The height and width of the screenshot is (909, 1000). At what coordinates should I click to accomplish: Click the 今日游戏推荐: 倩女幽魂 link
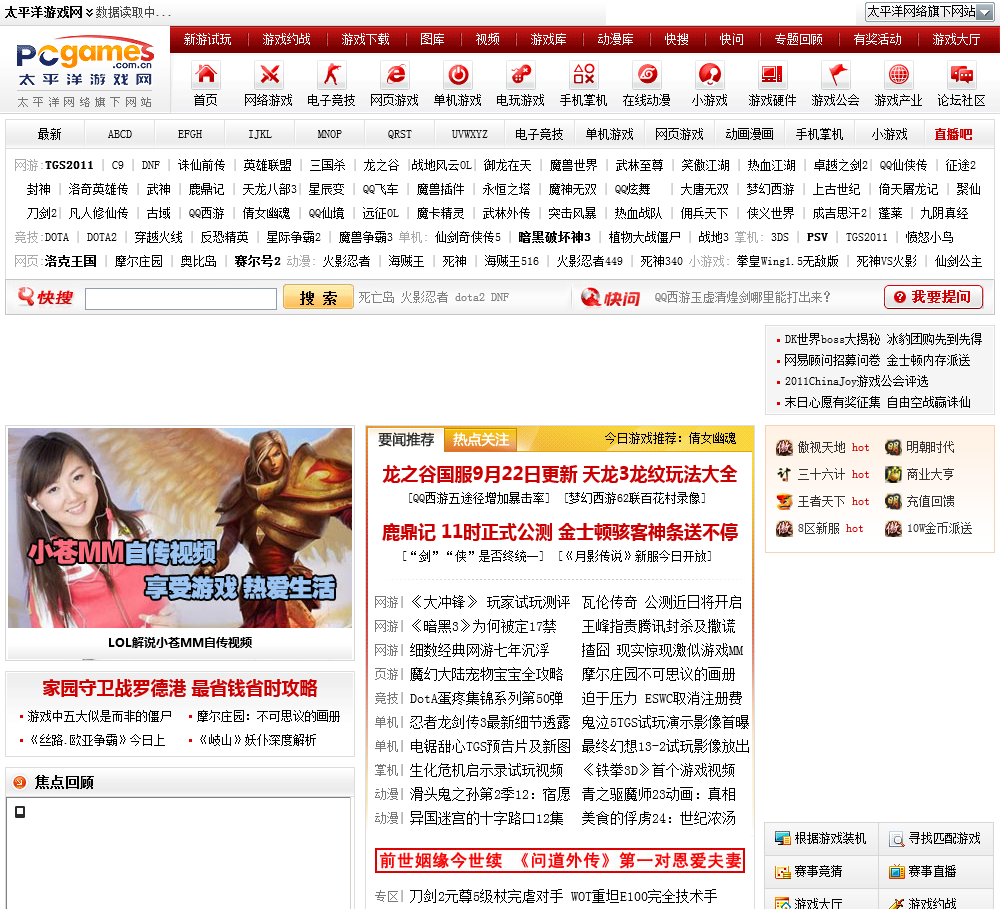pyautogui.click(x=670, y=438)
